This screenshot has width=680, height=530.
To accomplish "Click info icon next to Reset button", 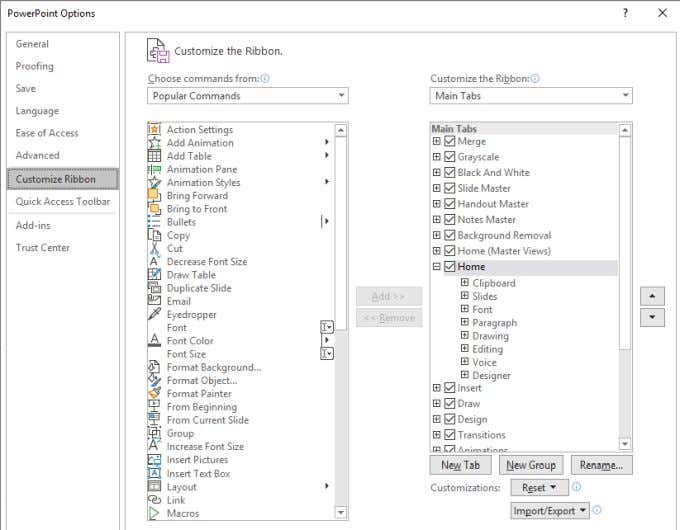I will [x=576, y=487].
